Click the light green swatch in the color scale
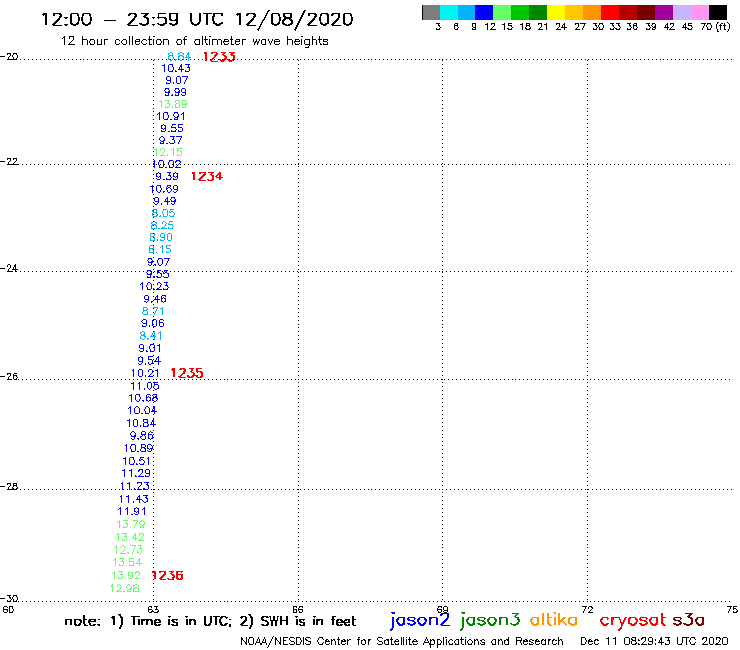Image resolution: width=740 pixels, height=650 pixels. pyautogui.click(x=502, y=12)
